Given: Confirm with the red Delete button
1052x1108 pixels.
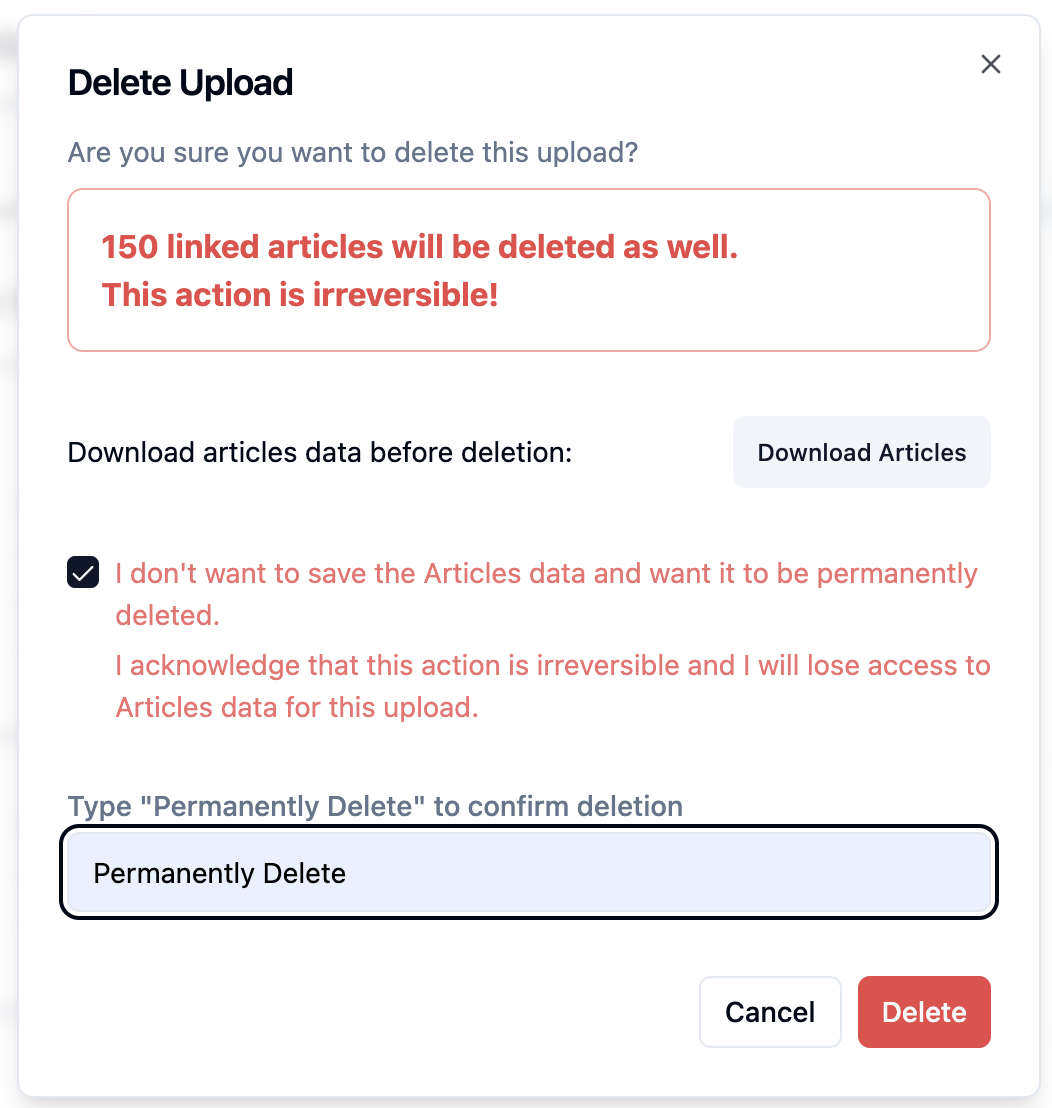Looking at the screenshot, I should (923, 1012).
